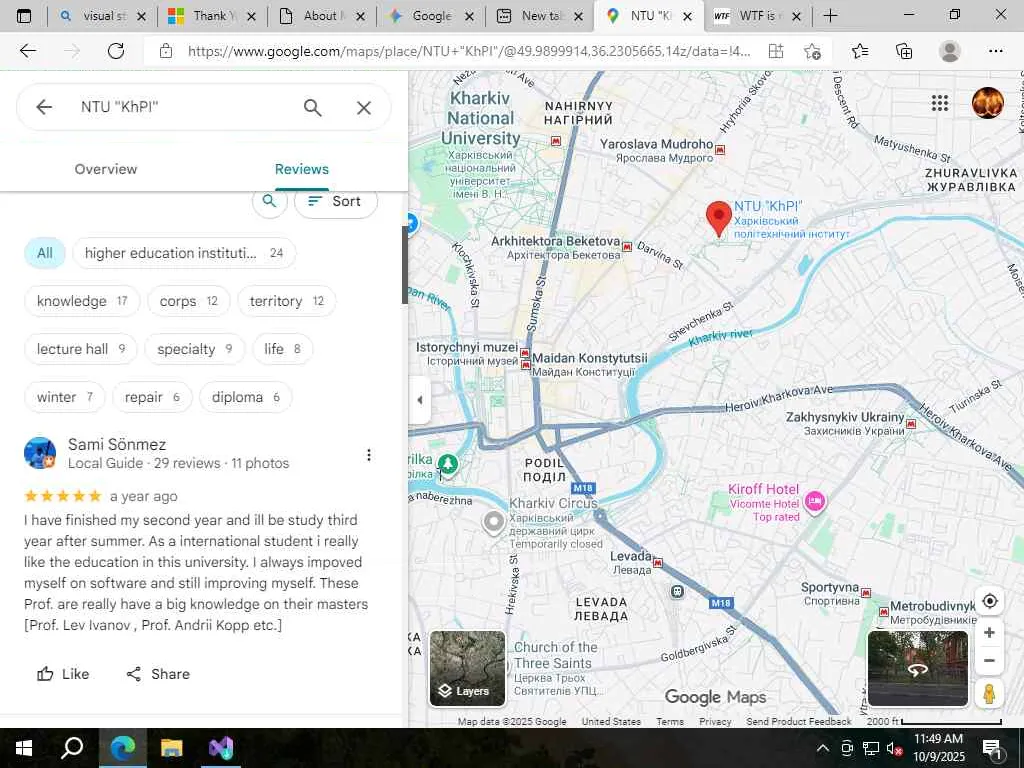
Task: Open Sami Sönmez profile picture
Action: coord(40,453)
